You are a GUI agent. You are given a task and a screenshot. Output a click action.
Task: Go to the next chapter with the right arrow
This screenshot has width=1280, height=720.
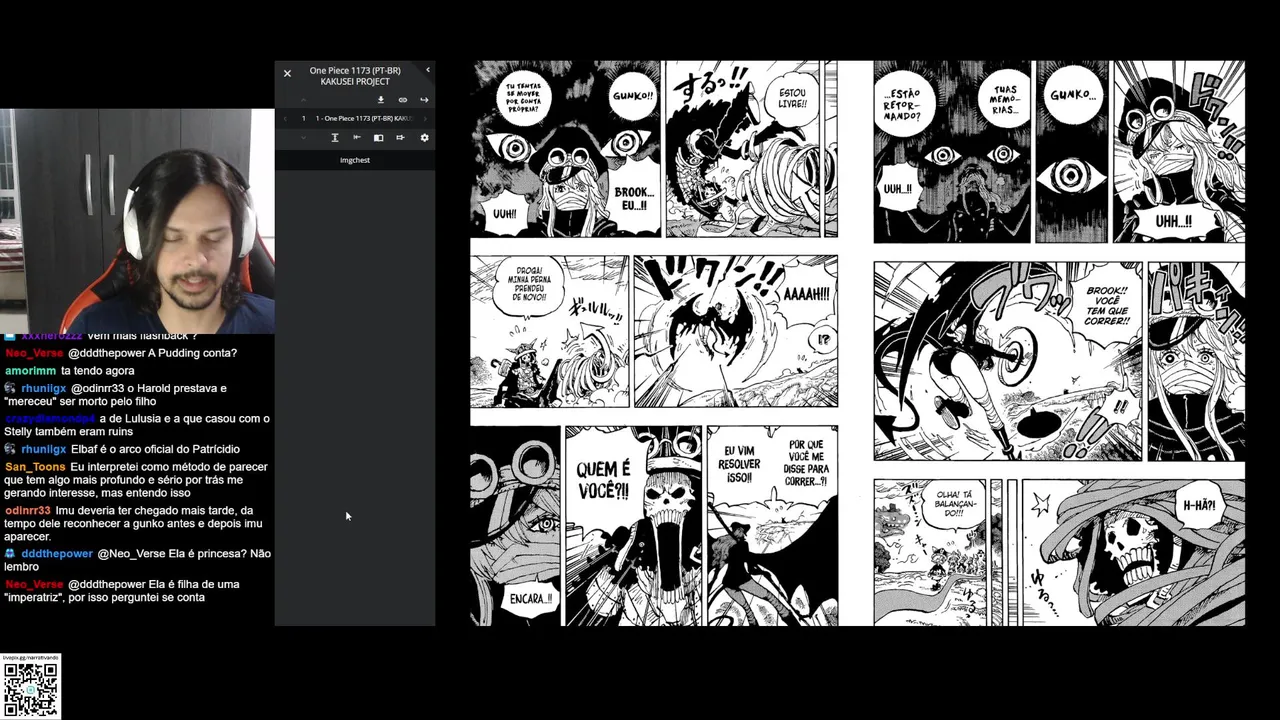click(425, 118)
